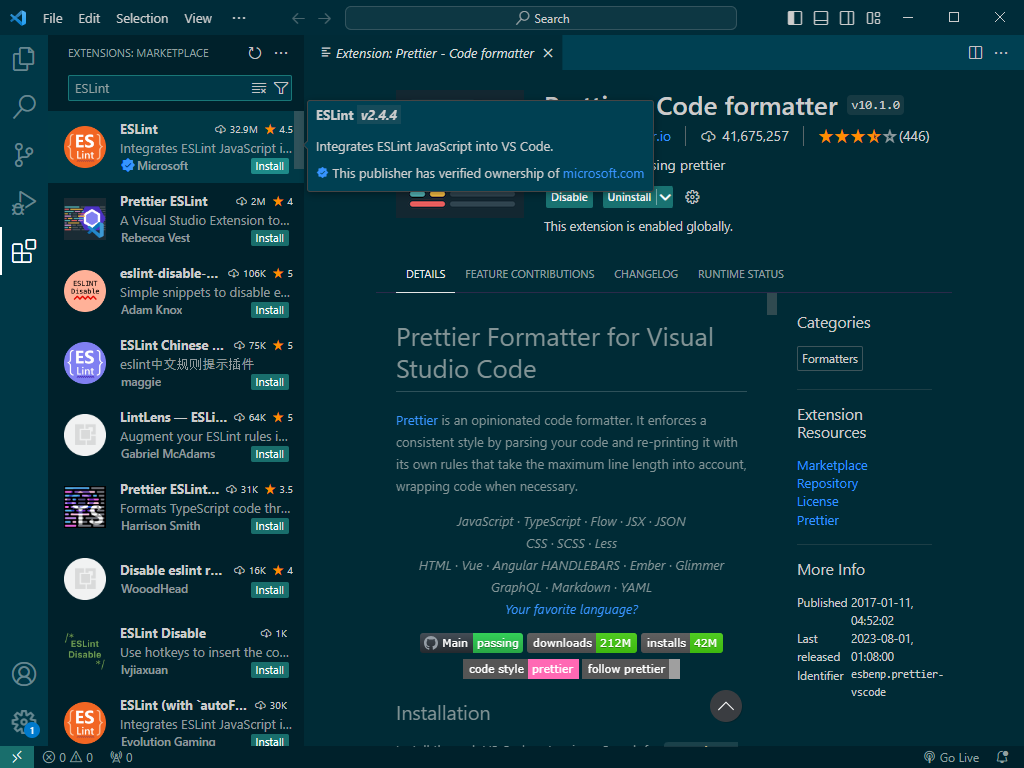Install Prettier ESLint by Rebecca Vest
The width and height of the screenshot is (1024, 768).
click(x=270, y=238)
